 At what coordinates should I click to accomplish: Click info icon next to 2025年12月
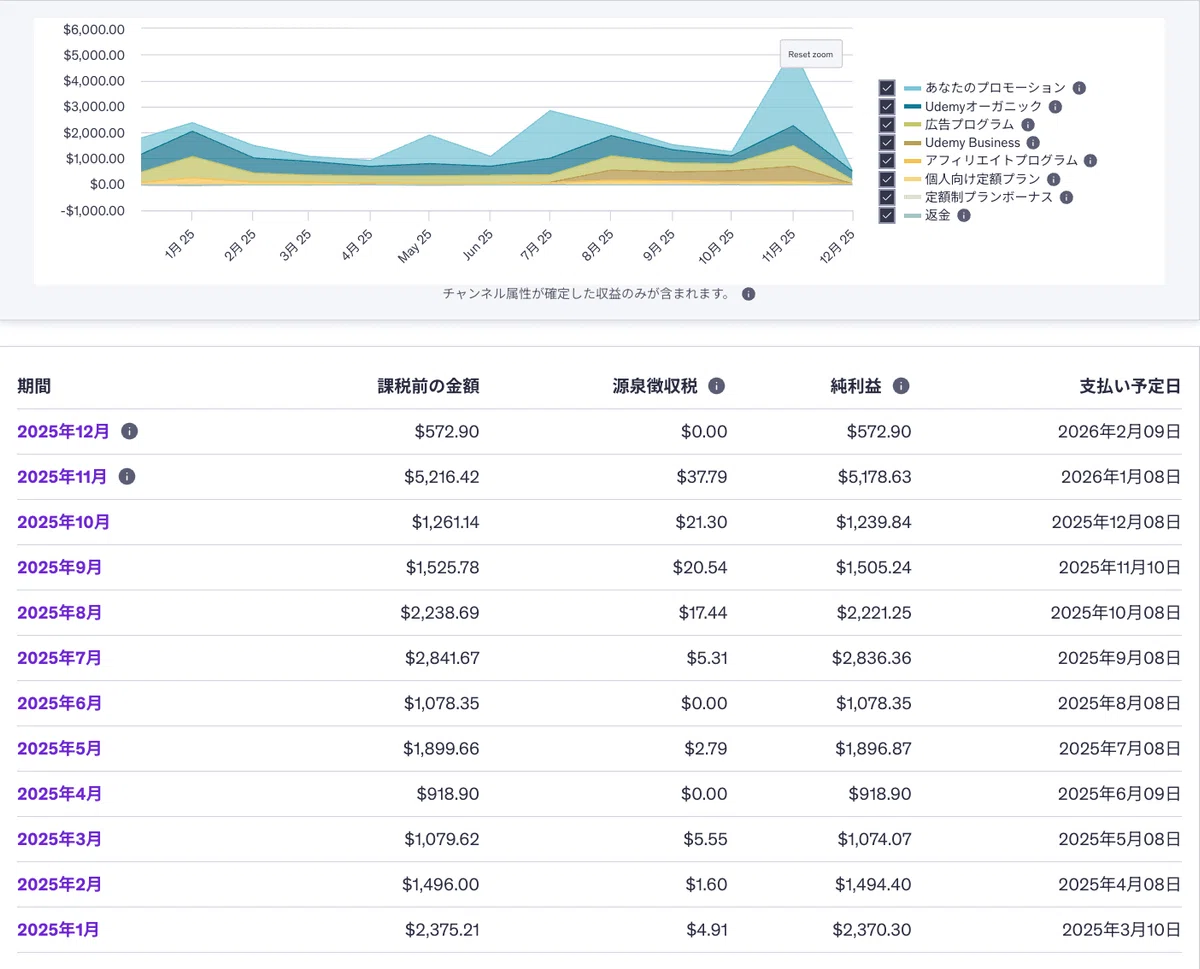point(129,431)
